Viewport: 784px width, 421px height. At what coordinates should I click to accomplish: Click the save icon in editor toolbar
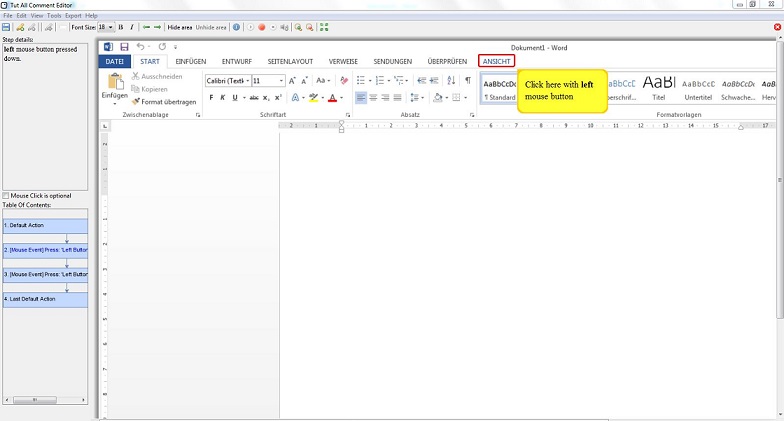(6, 27)
